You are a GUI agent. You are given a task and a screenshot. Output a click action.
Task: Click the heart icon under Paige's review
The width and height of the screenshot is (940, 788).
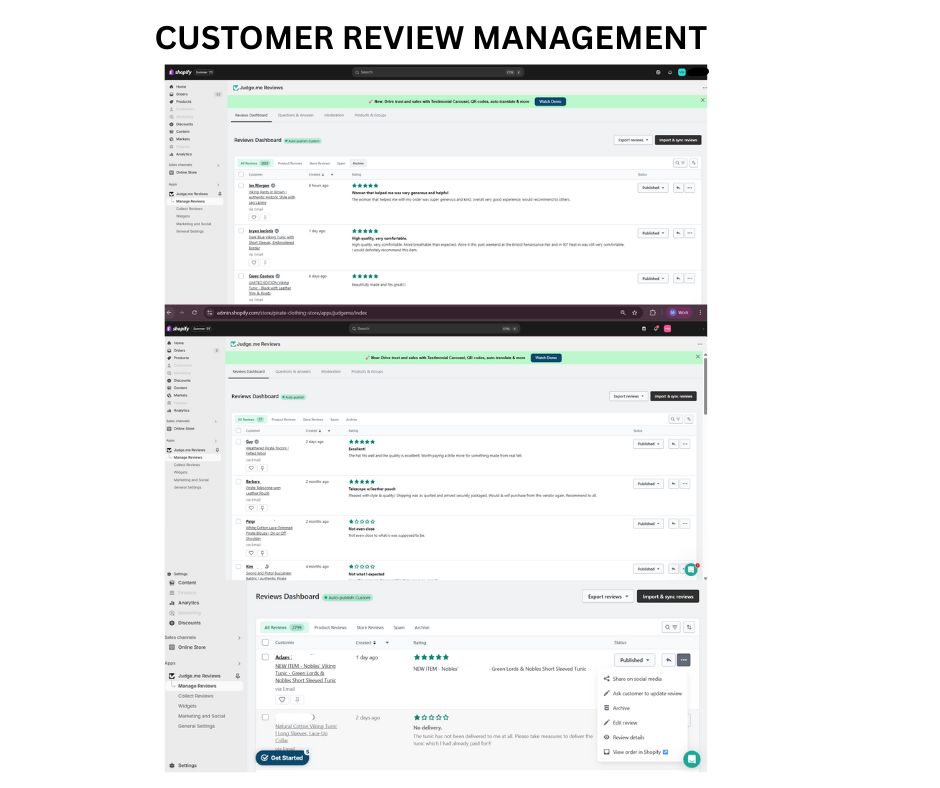click(251, 553)
